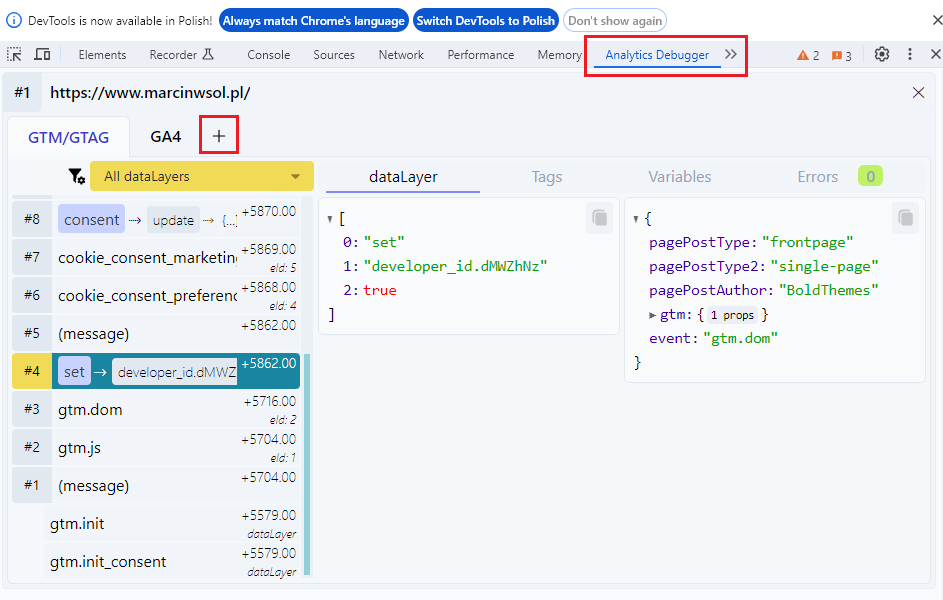
Task: Open the dataLayer filter settings icon
Action: [x=76, y=176]
